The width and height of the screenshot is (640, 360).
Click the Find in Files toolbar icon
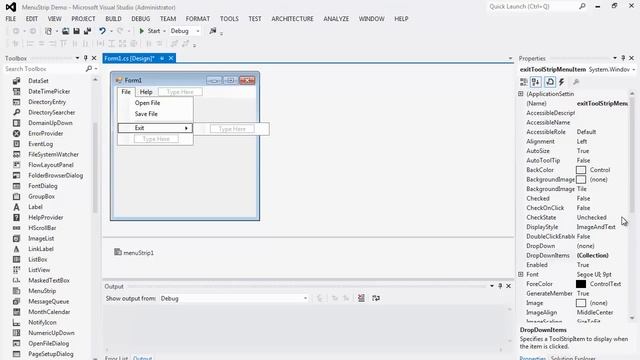point(213,31)
